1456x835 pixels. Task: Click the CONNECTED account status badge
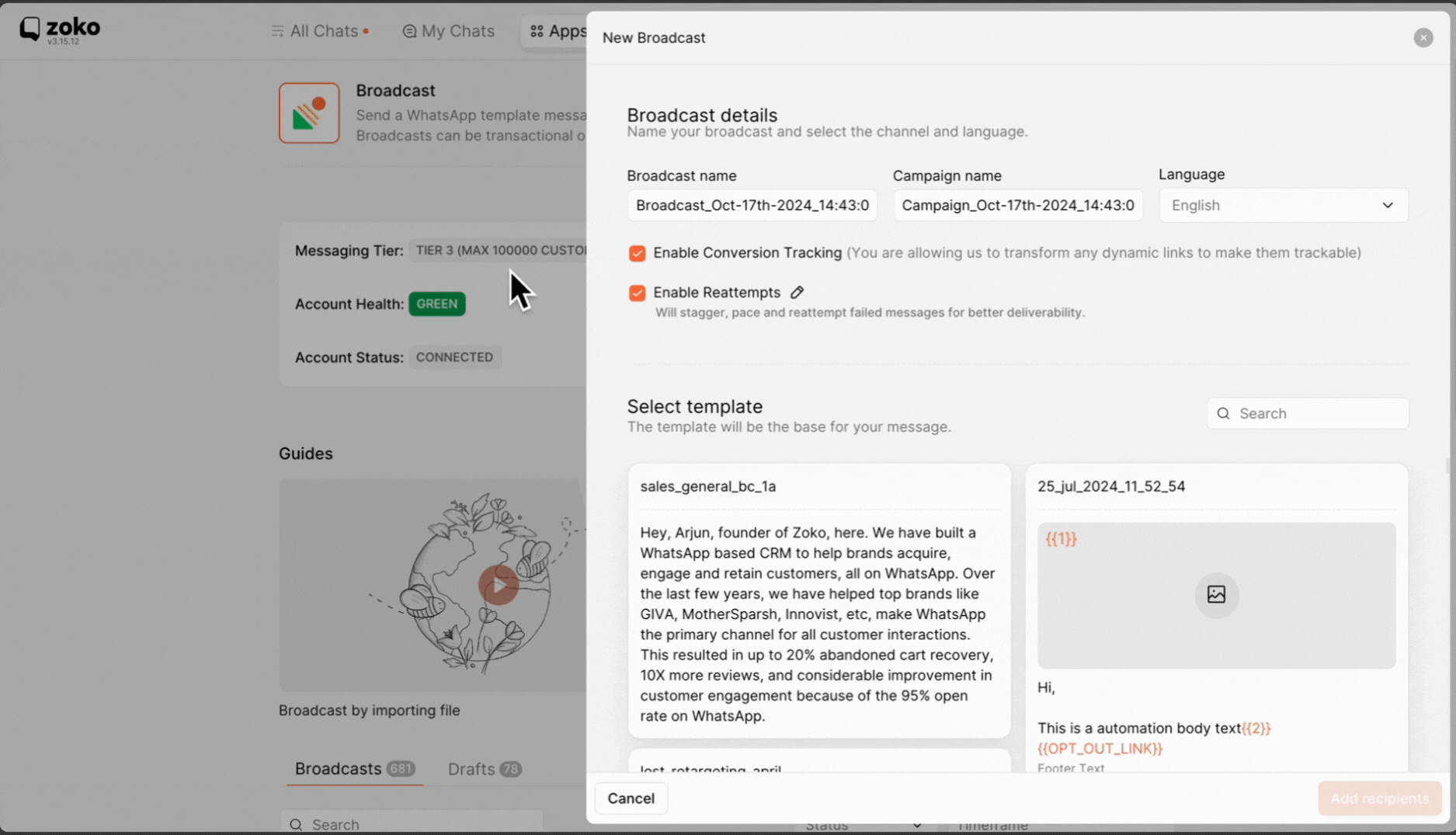pyautogui.click(x=454, y=357)
